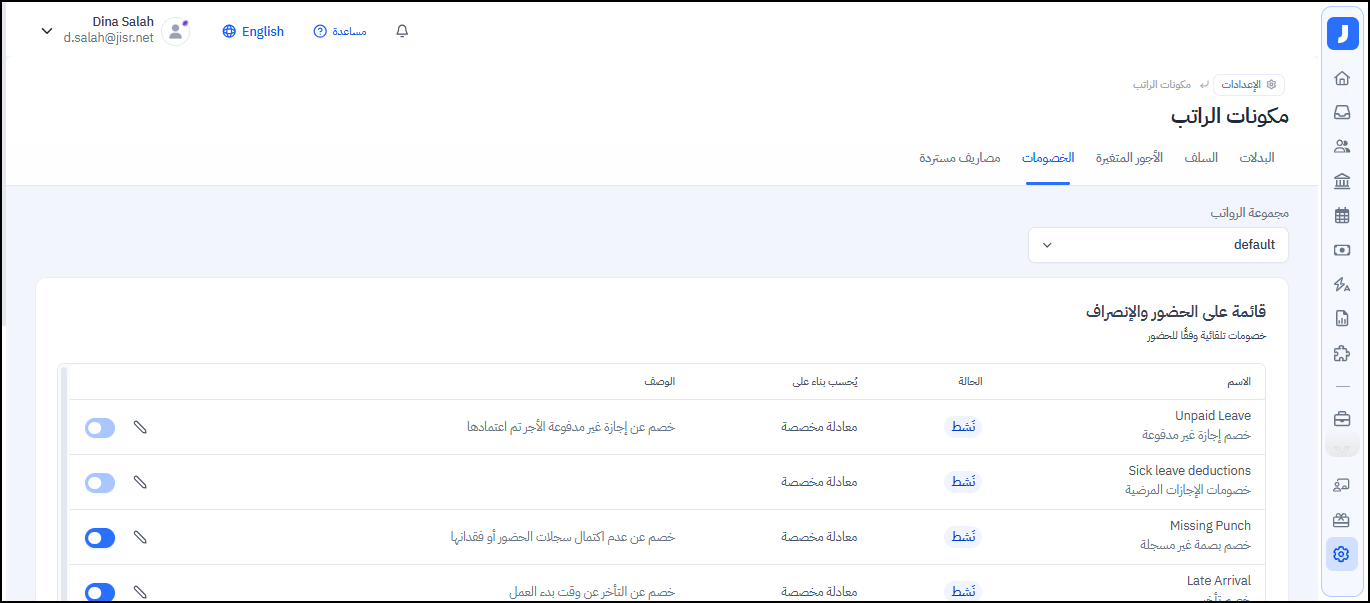Image resolution: width=1370 pixels, height=603 pixels.
Task: Open the payroll banknote icon in sidebar
Action: click(1342, 250)
